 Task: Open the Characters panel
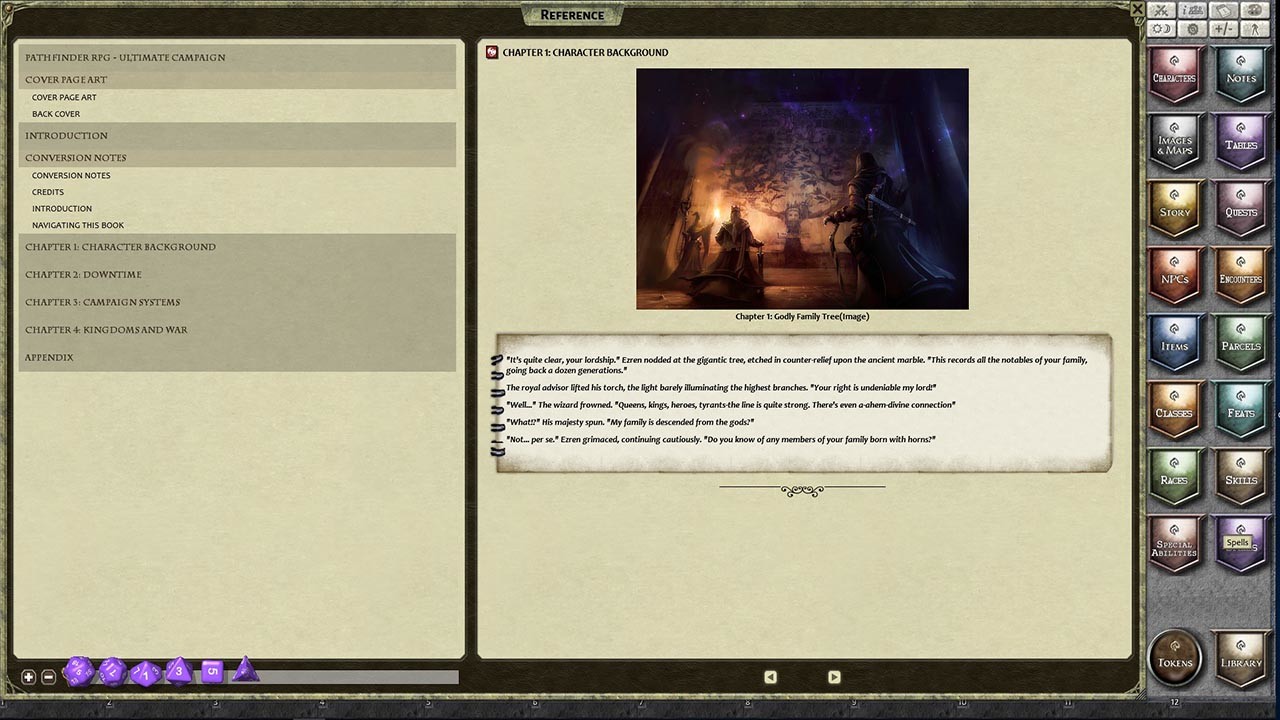(x=1174, y=74)
